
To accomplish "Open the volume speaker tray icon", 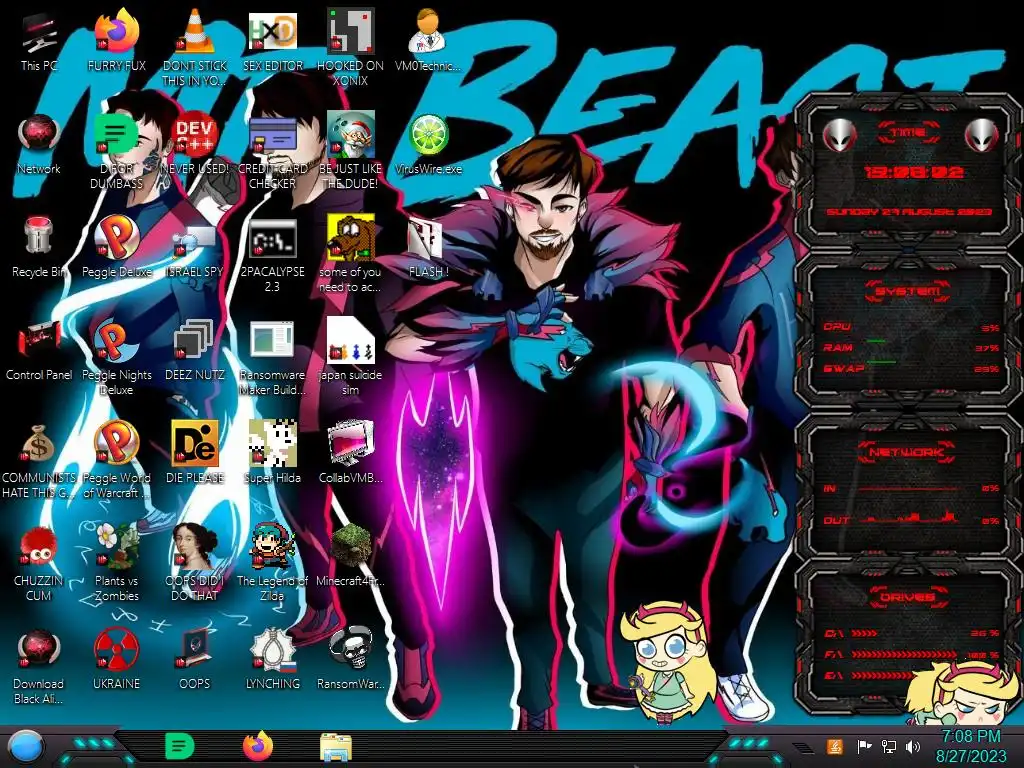I will (913, 746).
